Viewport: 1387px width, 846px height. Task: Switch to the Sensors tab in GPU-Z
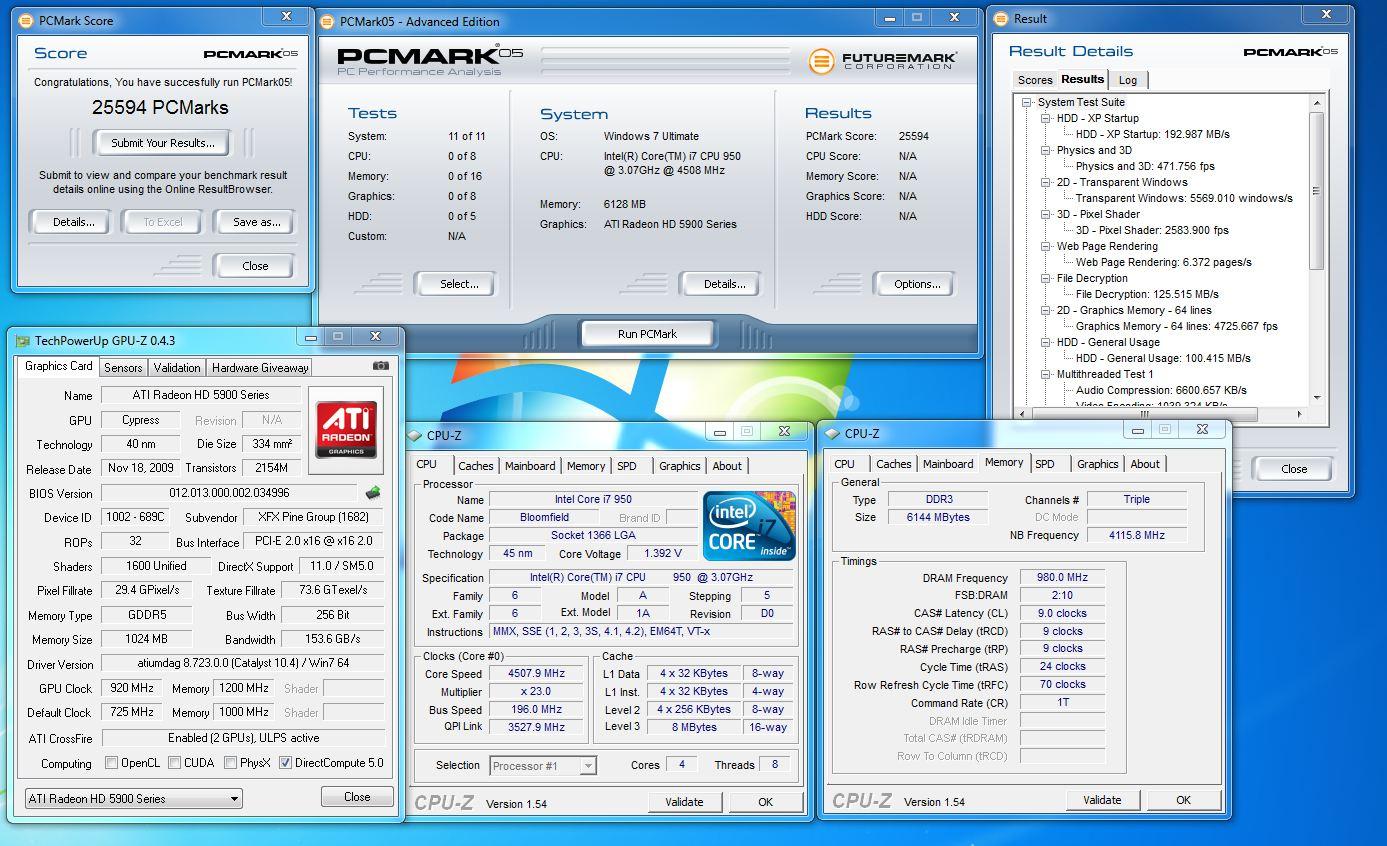(x=123, y=368)
